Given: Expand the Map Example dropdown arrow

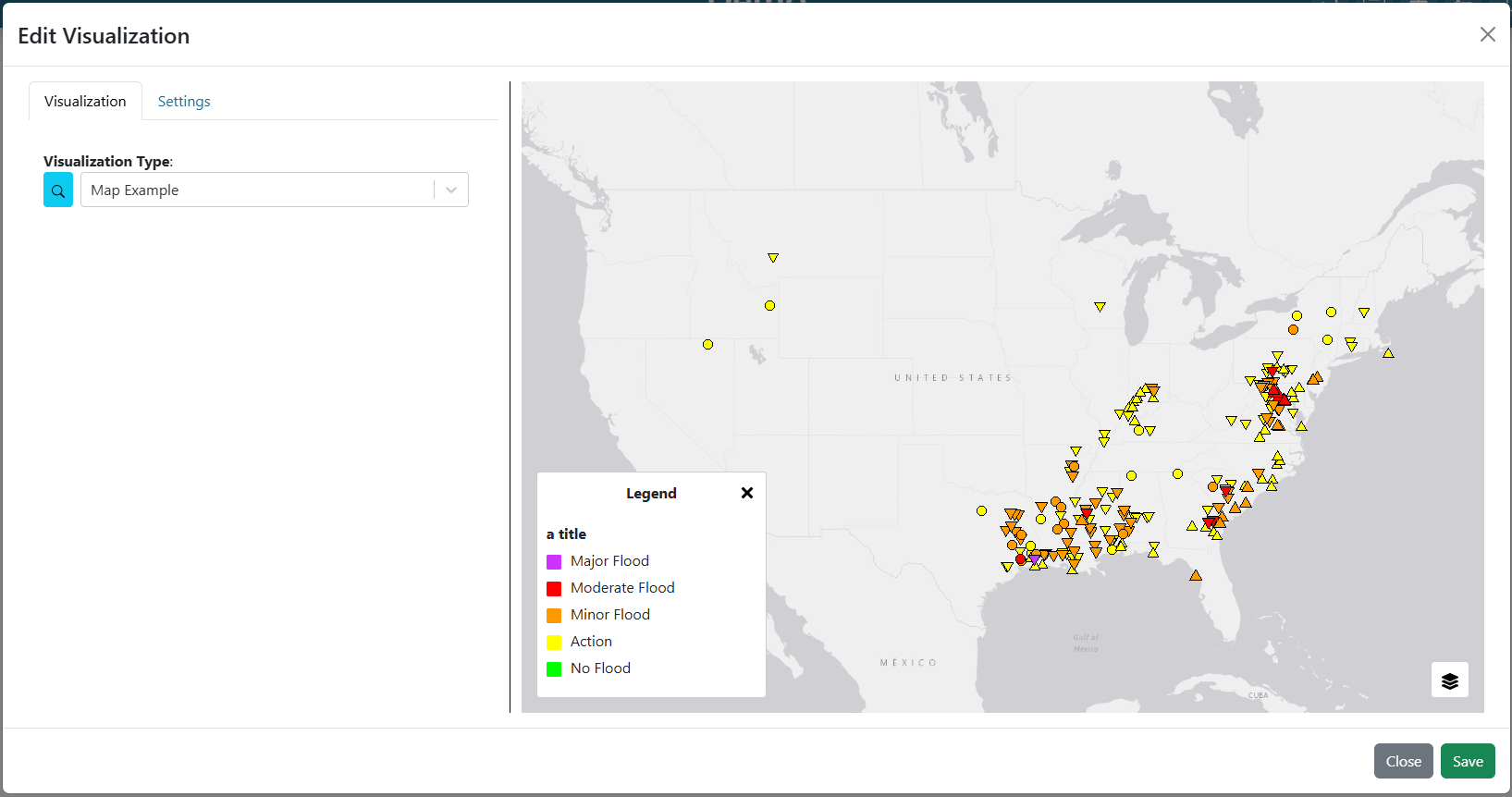Looking at the screenshot, I should point(451,190).
